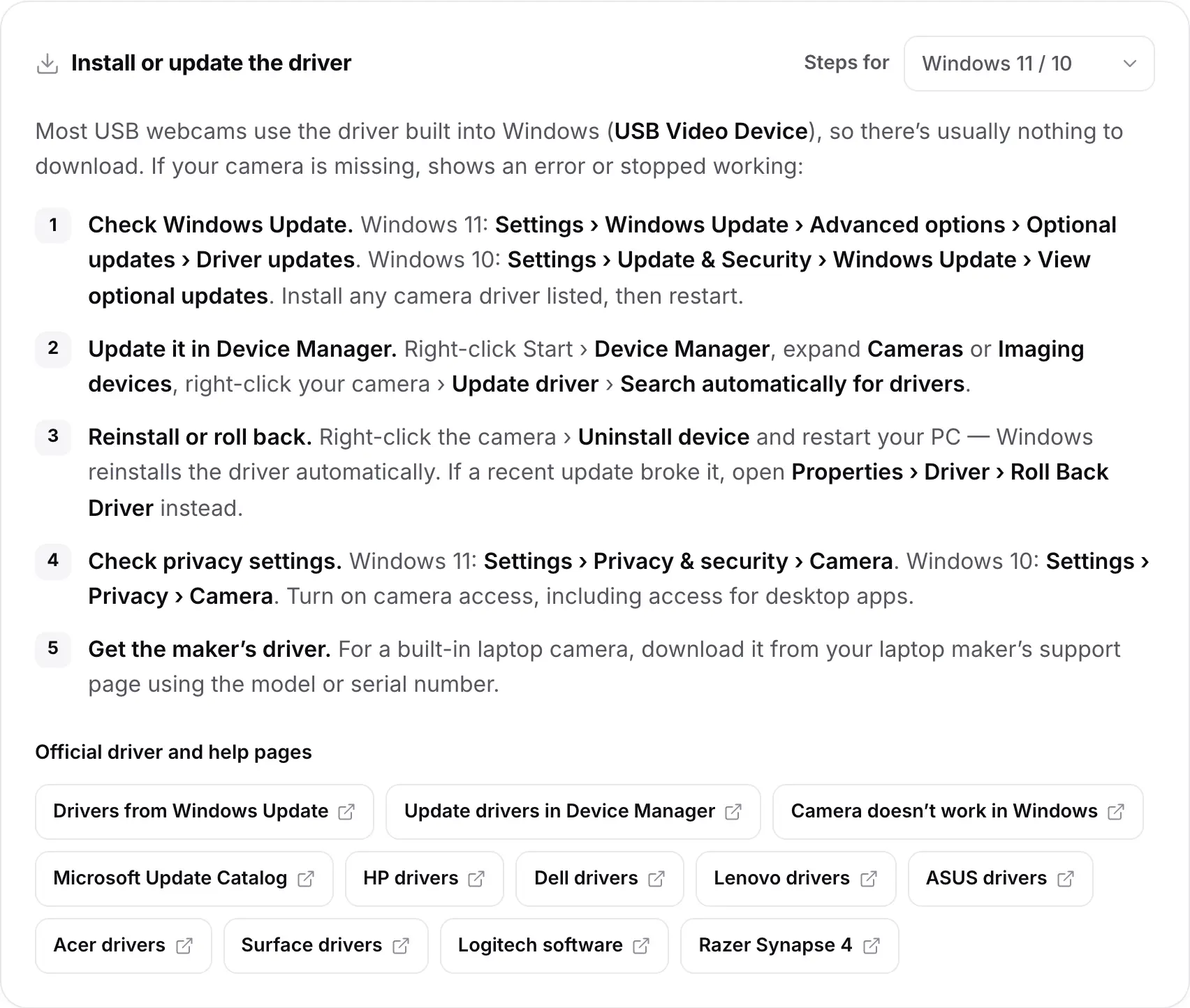This screenshot has width=1190, height=1008.
Task: Click the external-link icon on Surface drivers
Action: tap(401, 946)
